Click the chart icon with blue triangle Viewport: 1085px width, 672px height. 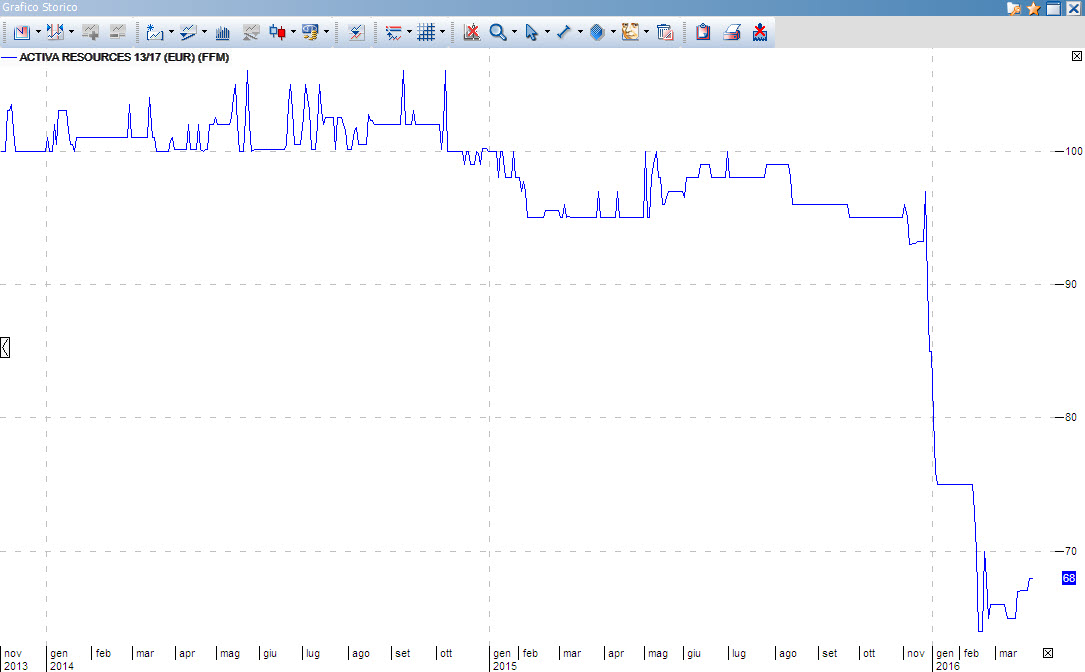pos(188,33)
